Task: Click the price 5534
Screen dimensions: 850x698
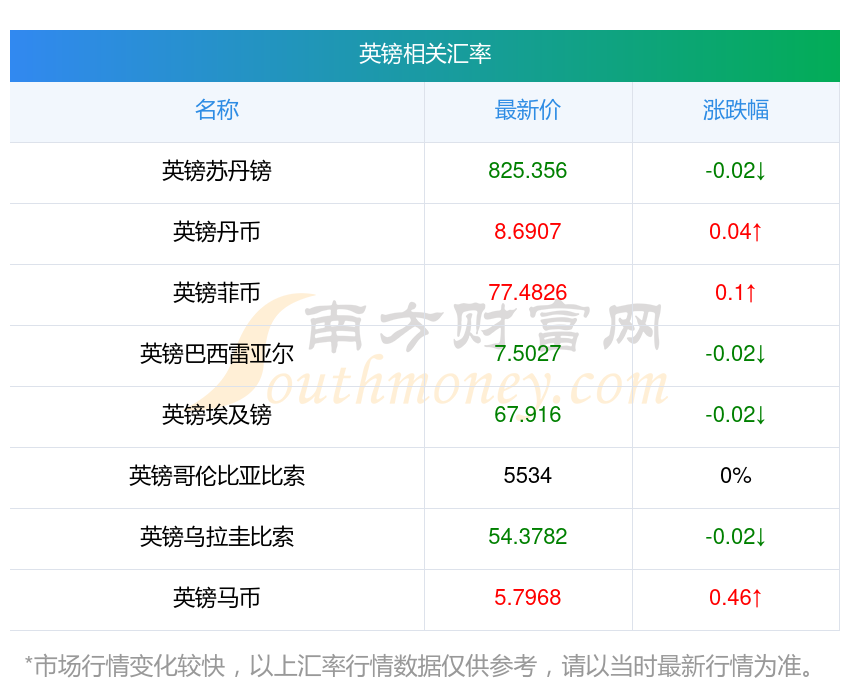Action: point(527,476)
